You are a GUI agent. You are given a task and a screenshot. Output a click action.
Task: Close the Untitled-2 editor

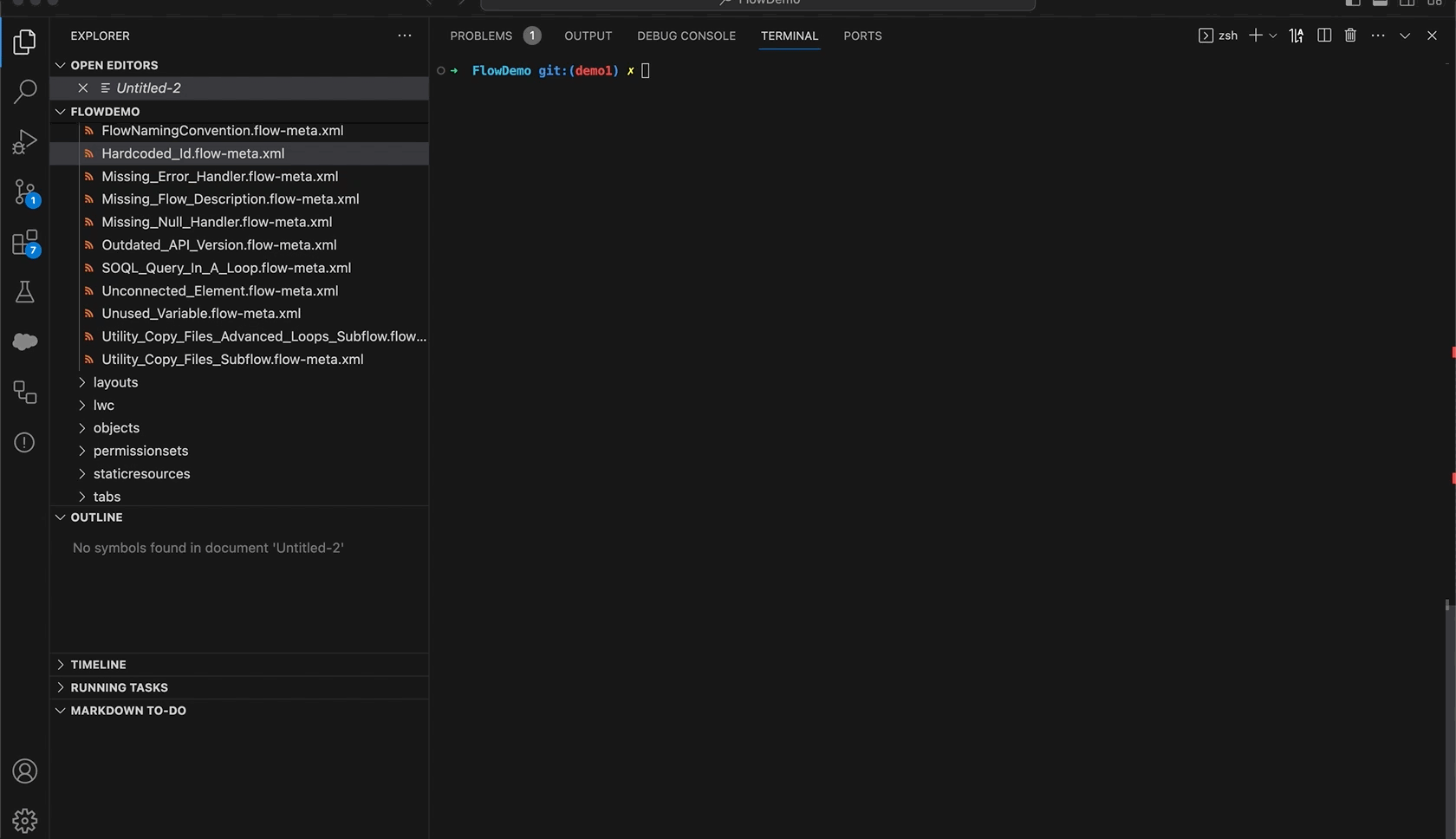pyautogui.click(x=82, y=88)
